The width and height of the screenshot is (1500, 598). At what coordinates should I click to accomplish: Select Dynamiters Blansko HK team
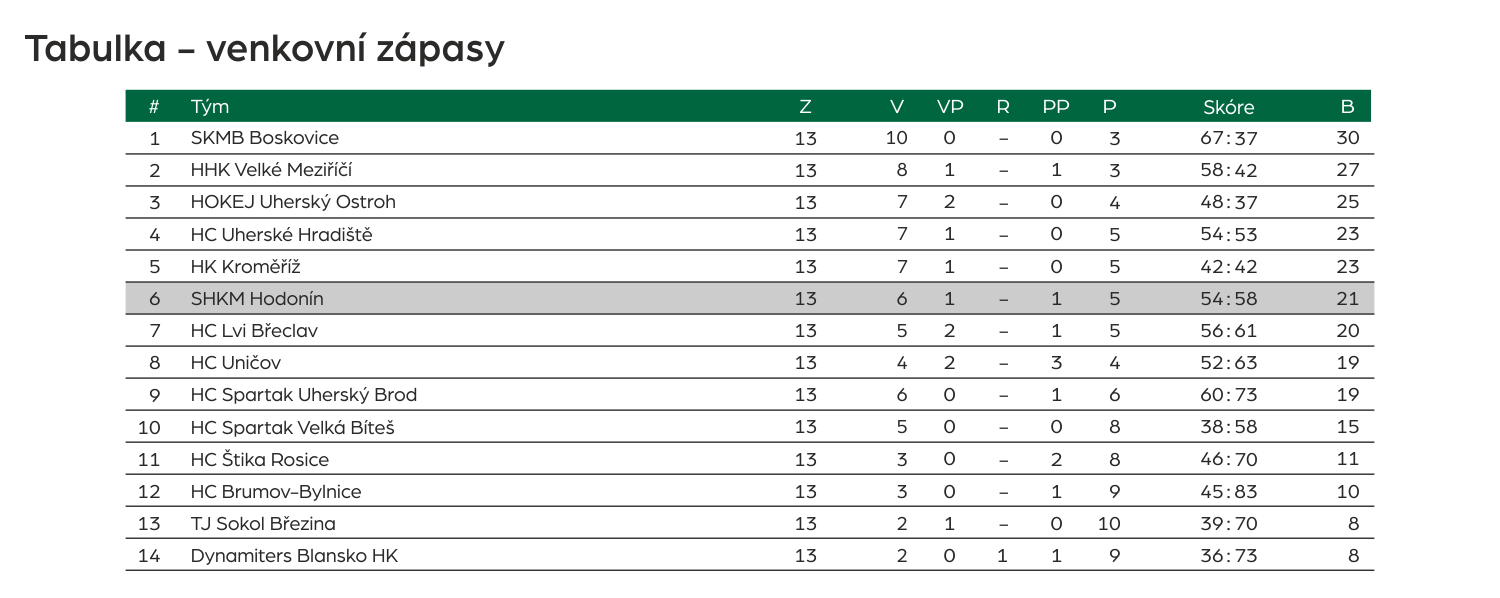pos(294,555)
